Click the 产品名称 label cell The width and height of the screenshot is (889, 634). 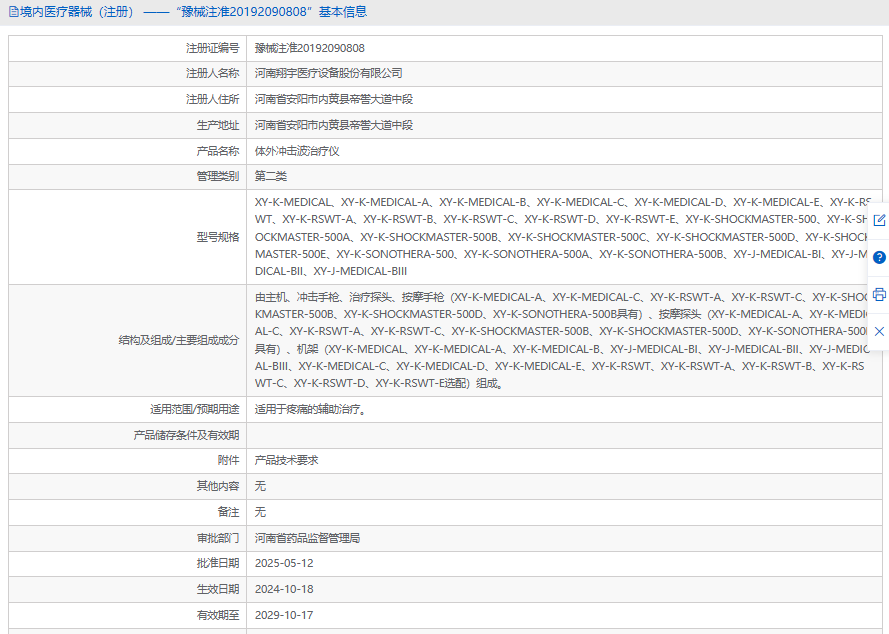[128, 151]
